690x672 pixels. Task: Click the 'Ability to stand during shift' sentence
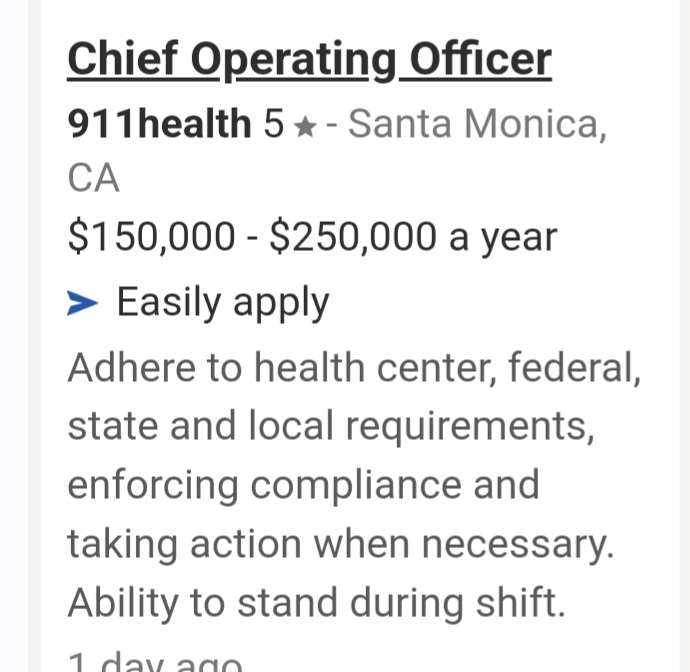(315, 602)
